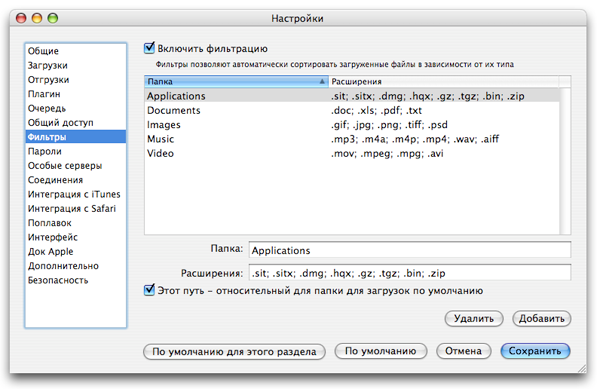Open the Особые серверы section

coord(75,166)
